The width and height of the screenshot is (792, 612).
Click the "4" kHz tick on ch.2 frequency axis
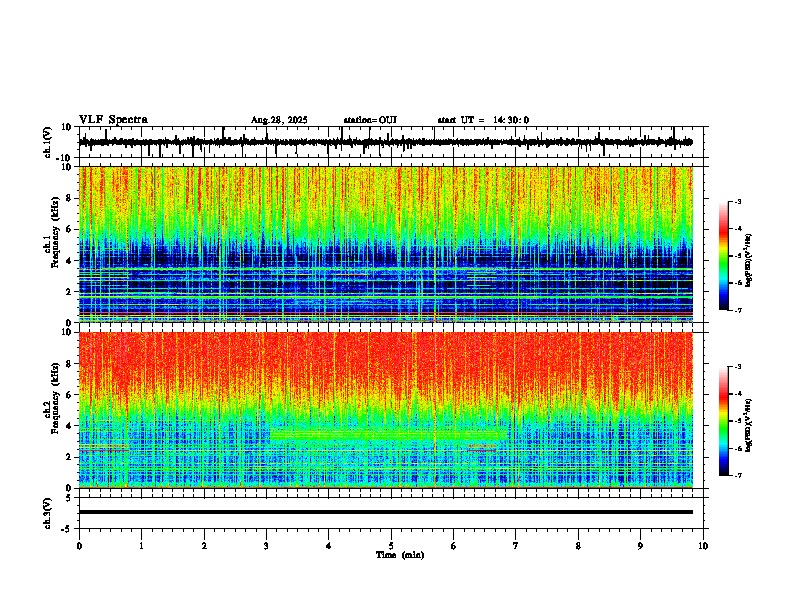(x=70, y=426)
